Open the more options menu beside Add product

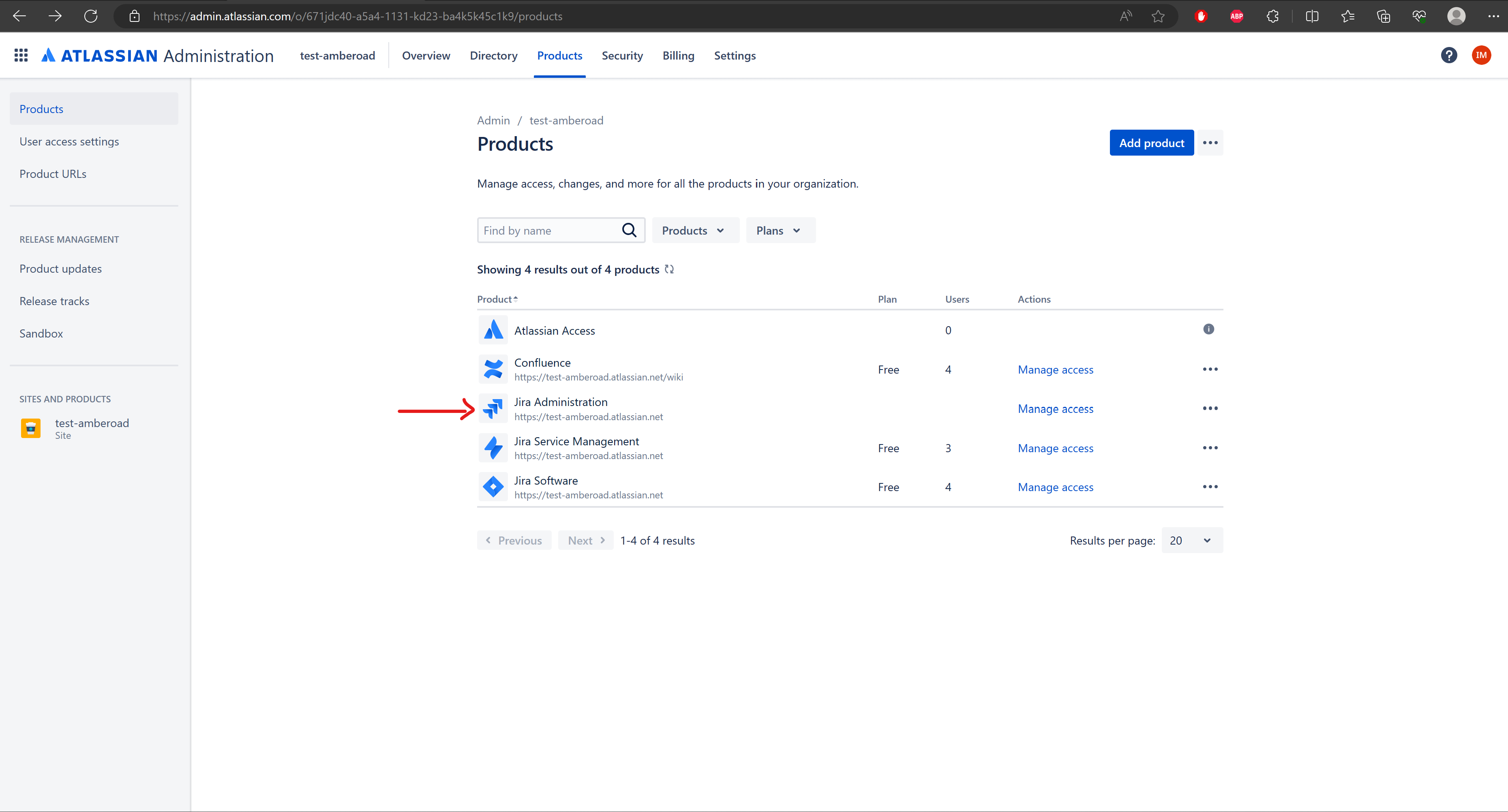point(1210,143)
